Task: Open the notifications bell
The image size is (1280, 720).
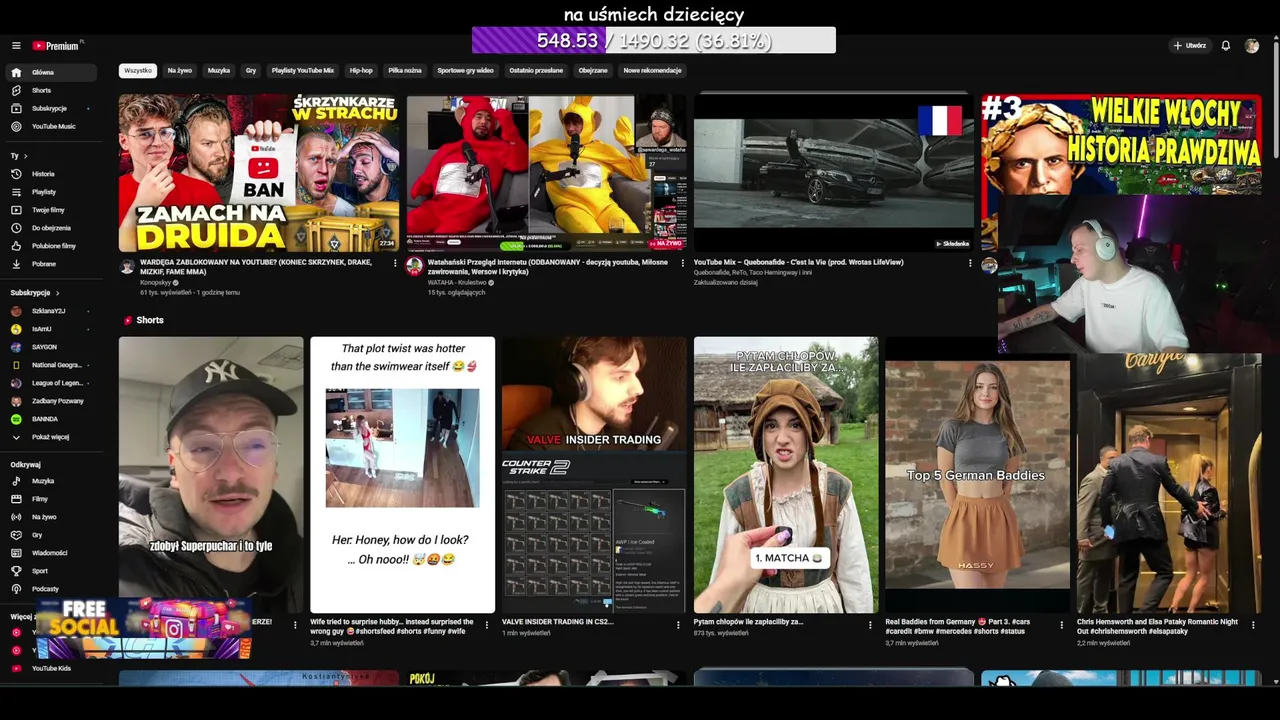Action: click(1225, 46)
